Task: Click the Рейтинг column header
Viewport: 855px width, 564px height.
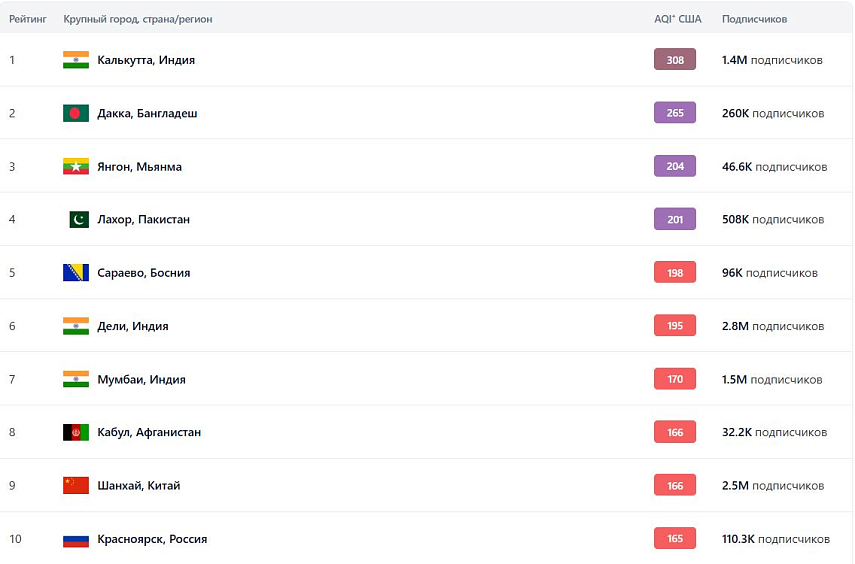Action: (27, 19)
